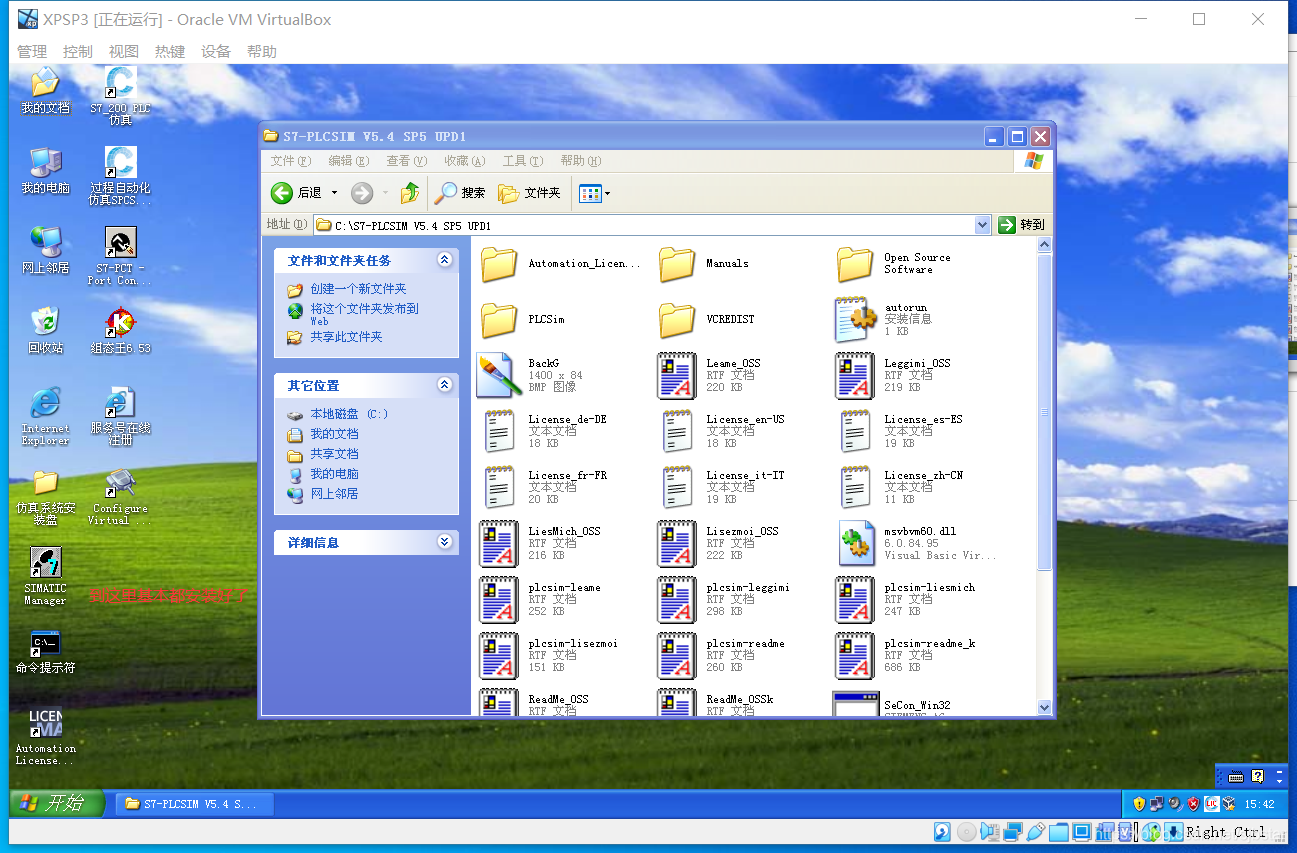
Task: Collapse the 文件和文件夹任务 panel
Action: (445, 260)
